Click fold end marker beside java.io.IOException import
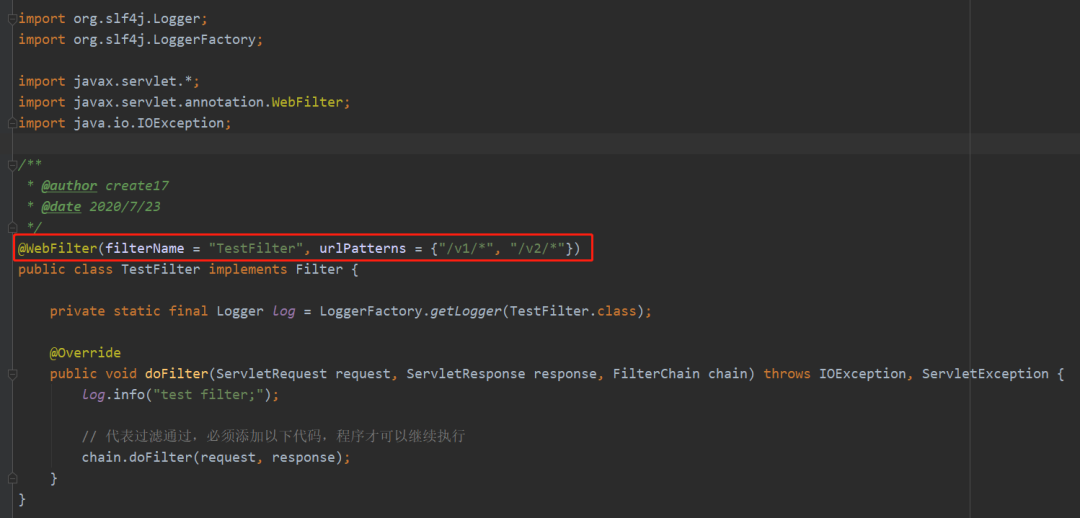Viewport: 1080px width, 518px height. pyautogui.click(x=12, y=123)
